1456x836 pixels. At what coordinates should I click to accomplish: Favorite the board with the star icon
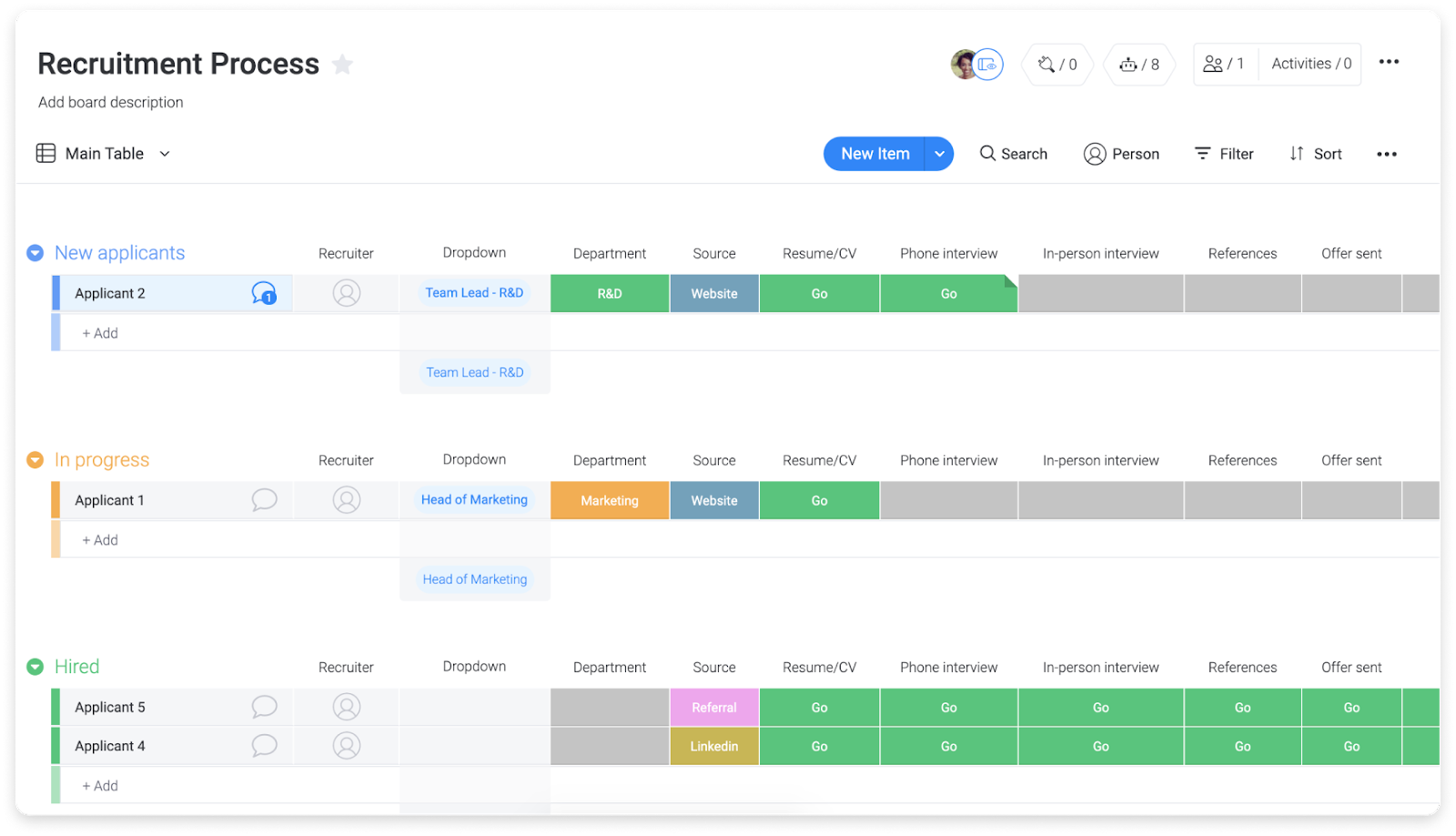point(342,64)
